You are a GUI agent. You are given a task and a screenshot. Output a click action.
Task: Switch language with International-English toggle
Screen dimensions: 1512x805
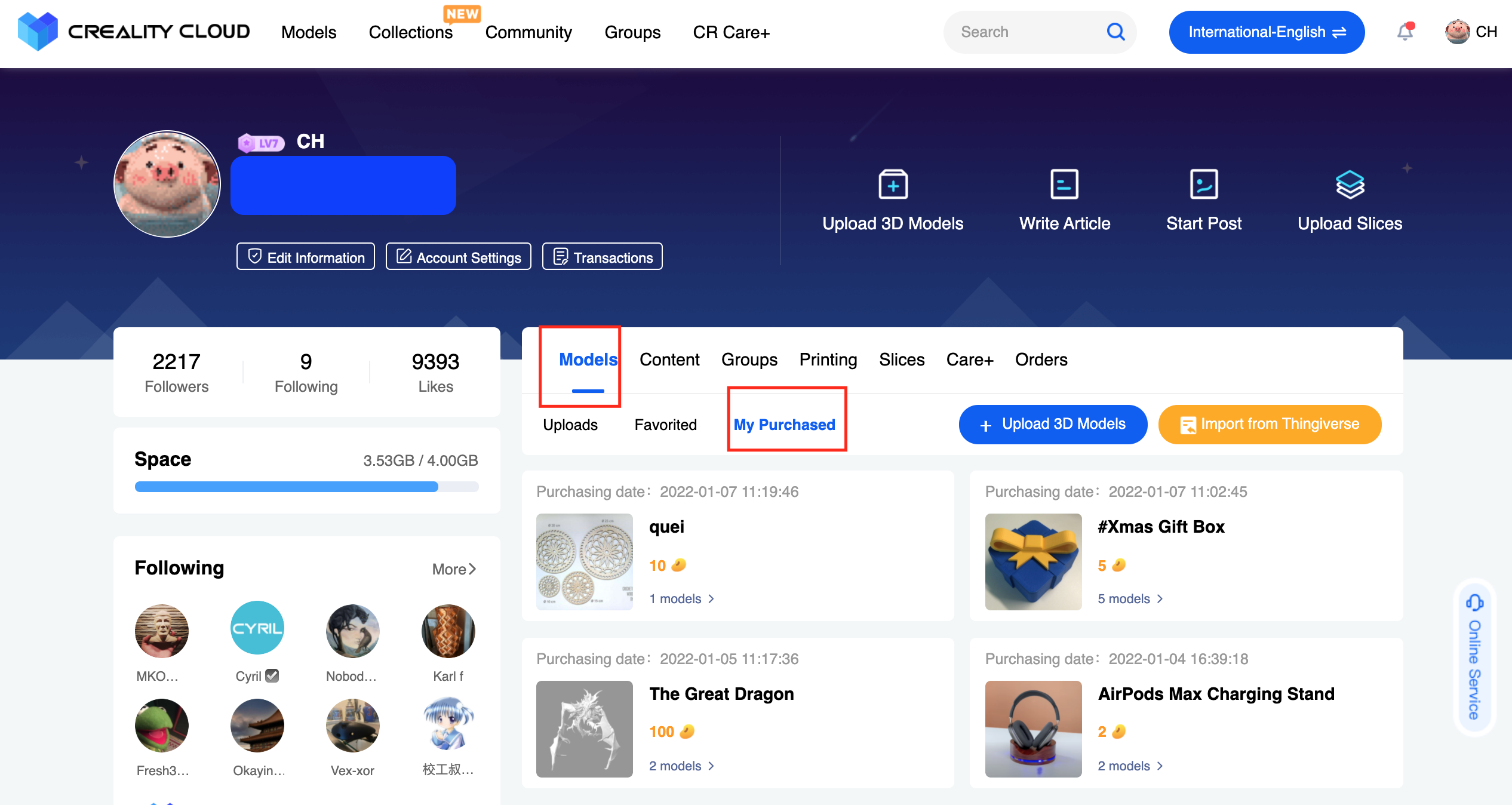click(x=1266, y=32)
